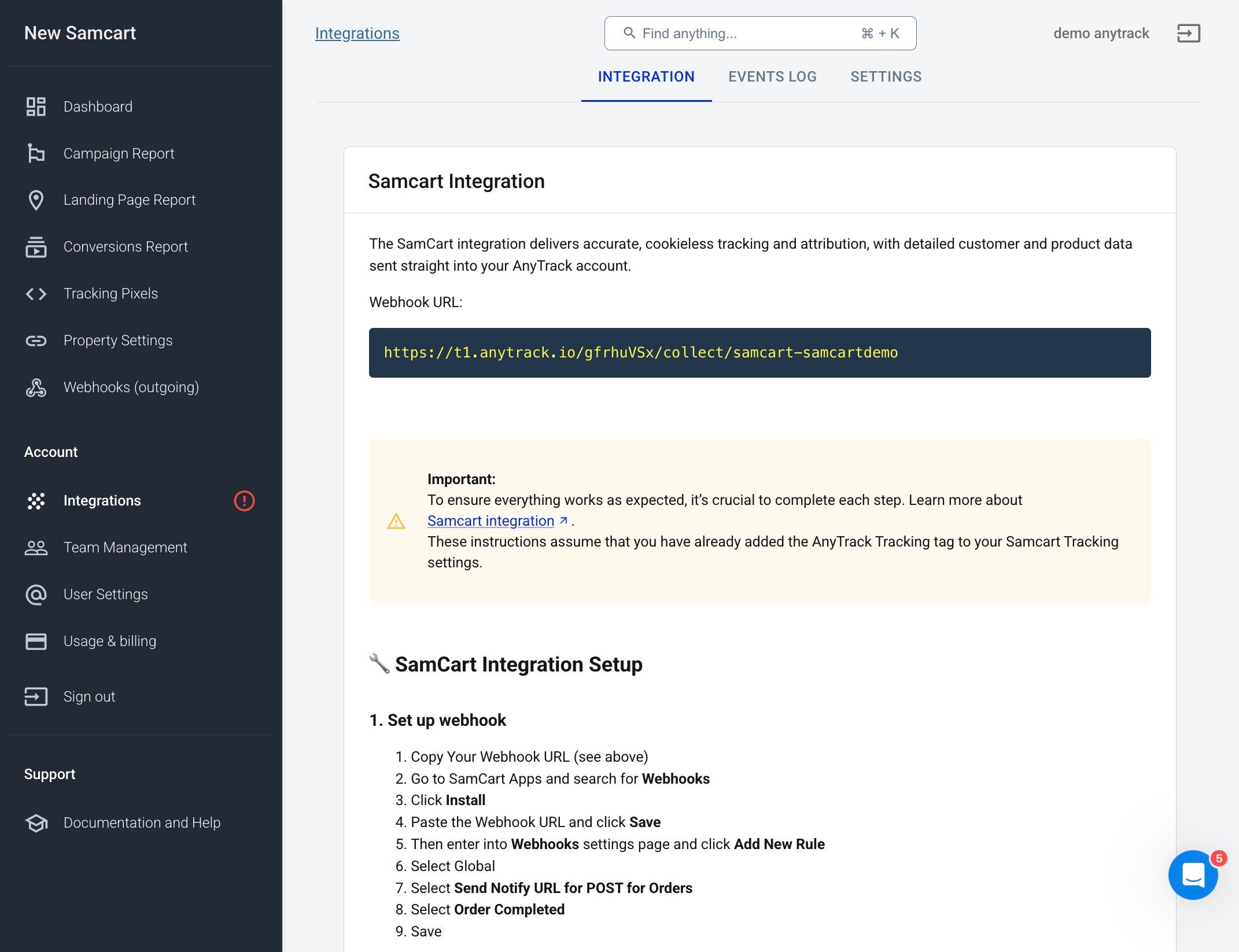Open the Samcart integration help link

(491, 521)
